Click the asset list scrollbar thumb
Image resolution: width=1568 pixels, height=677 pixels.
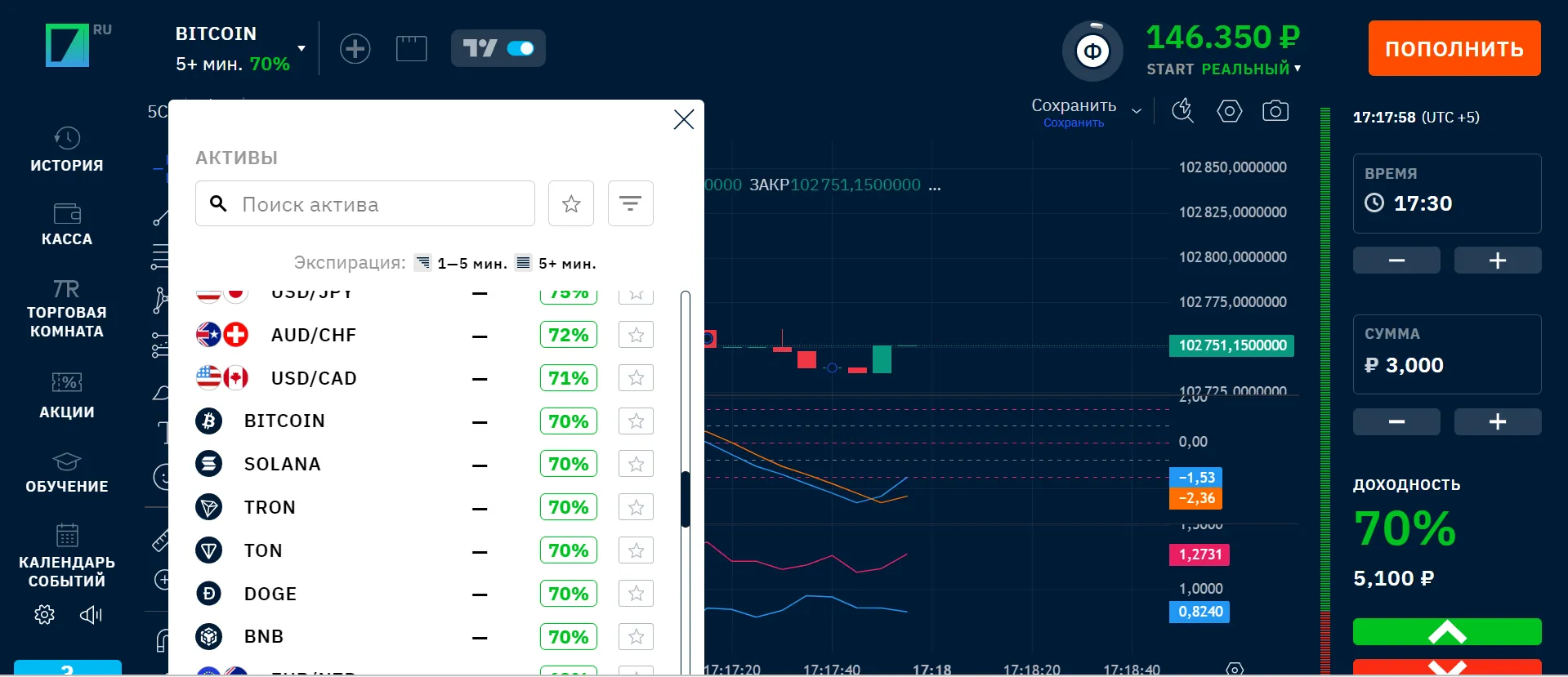click(685, 499)
